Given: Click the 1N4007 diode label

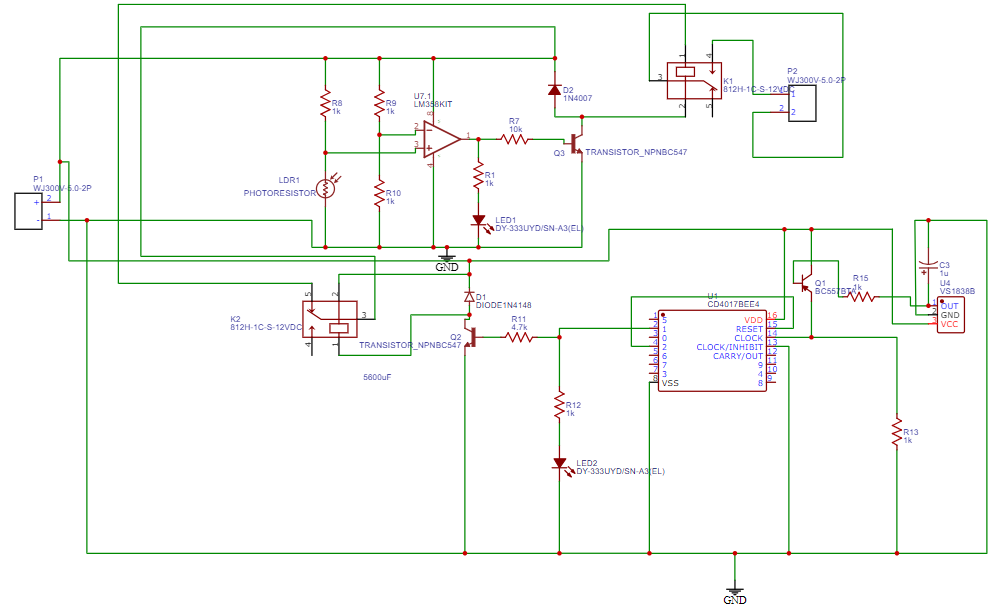Looking at the screenshot, I should coord(578,98).
